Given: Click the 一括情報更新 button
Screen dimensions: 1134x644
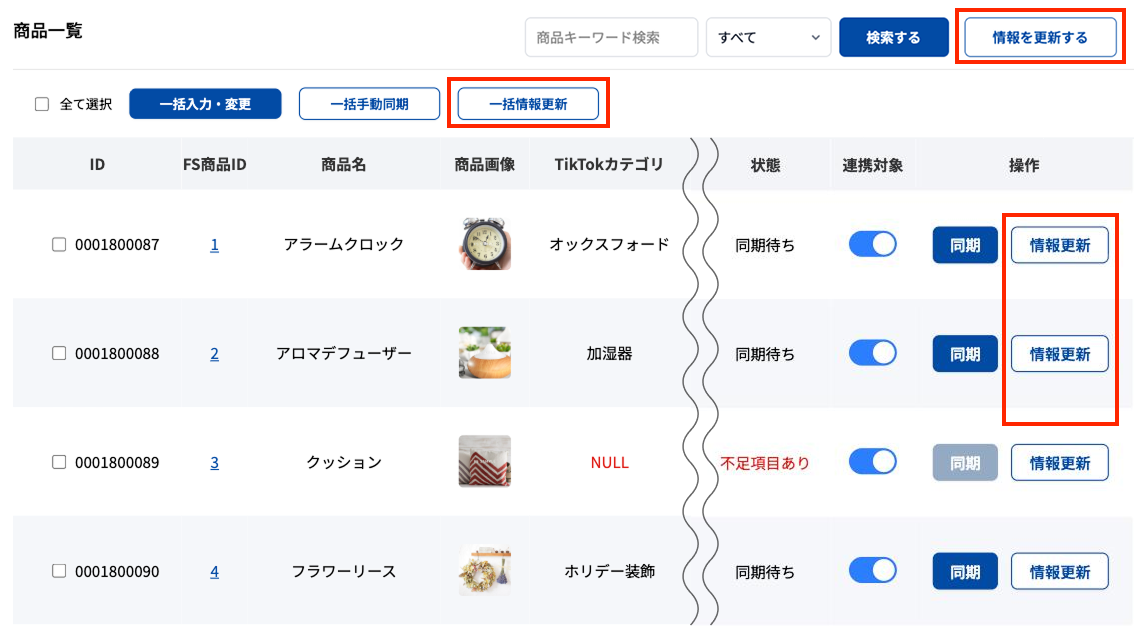Looking at the screenshot, I should pos(528,104).
